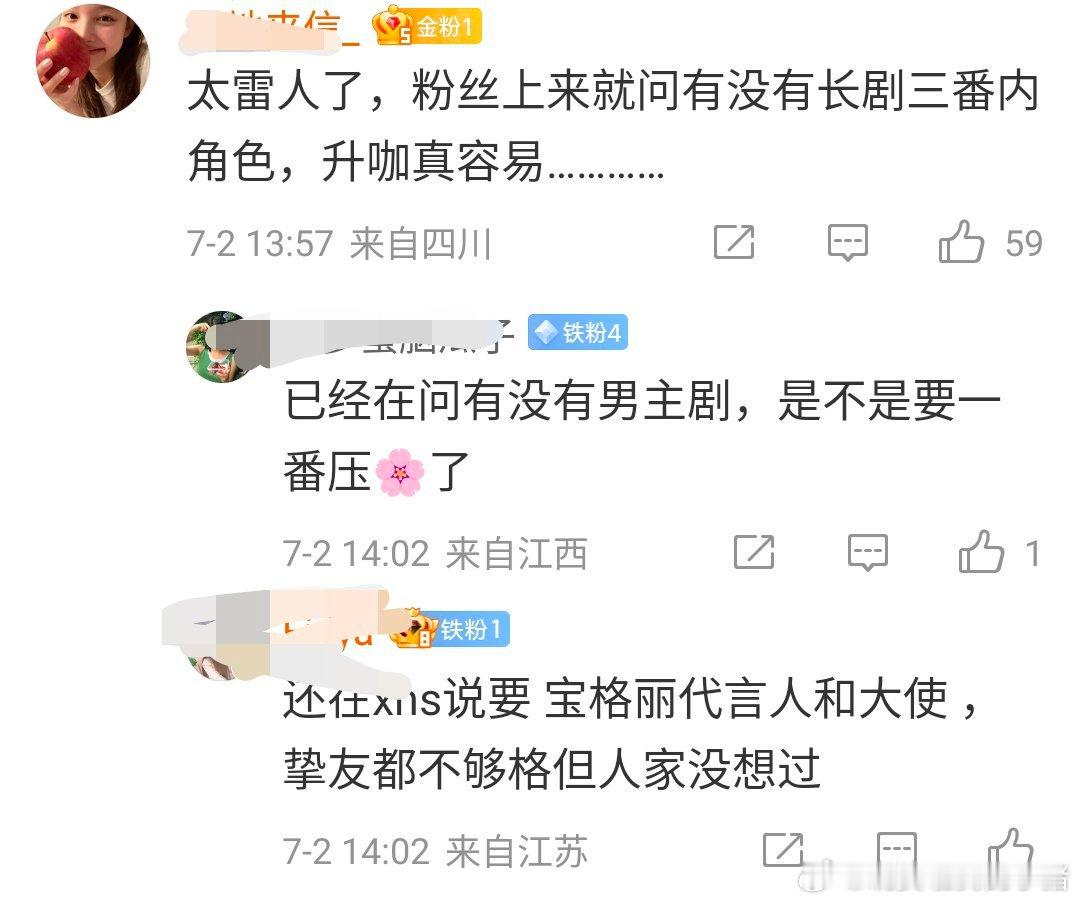Like the reply from 江西
1080x903 pixels.
tap(981, 552)
